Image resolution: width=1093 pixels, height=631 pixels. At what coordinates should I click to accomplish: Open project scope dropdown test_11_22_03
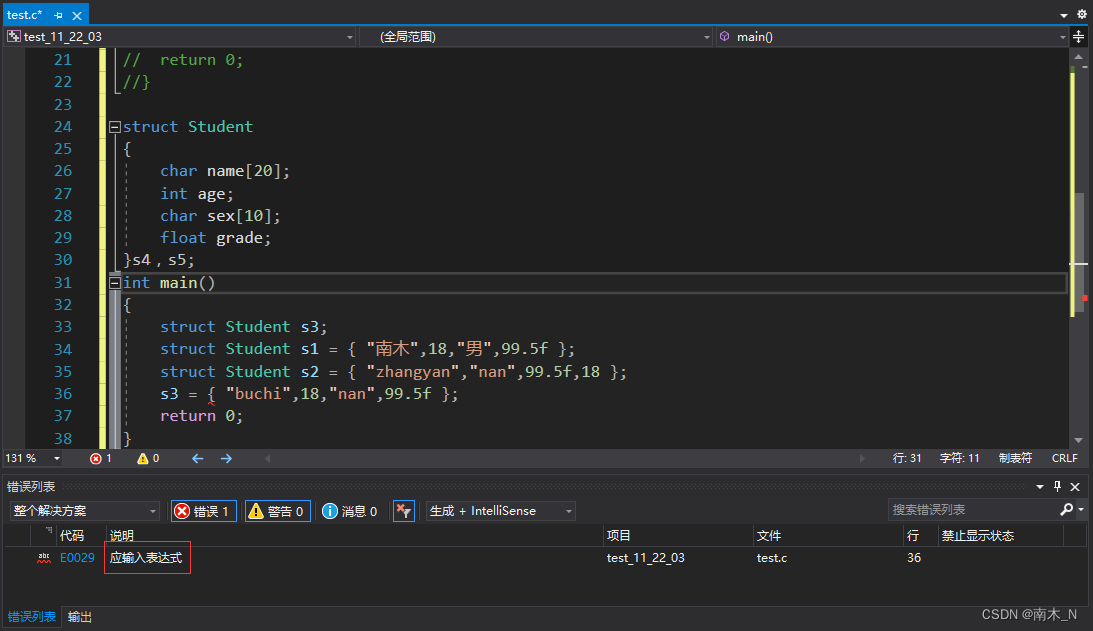coord(181,36)
